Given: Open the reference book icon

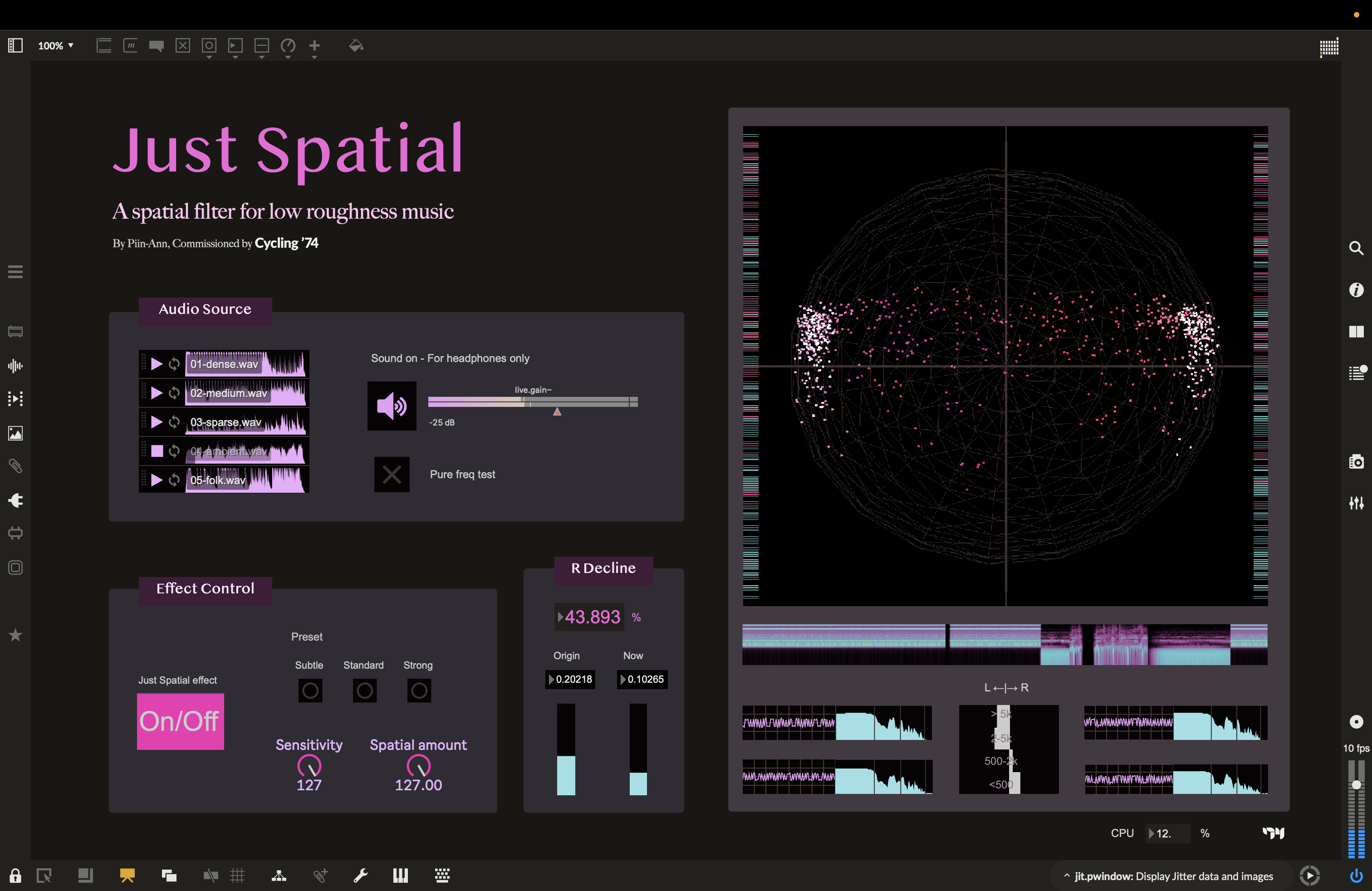Looking at the screenshot, I should tap(1357, 331).
